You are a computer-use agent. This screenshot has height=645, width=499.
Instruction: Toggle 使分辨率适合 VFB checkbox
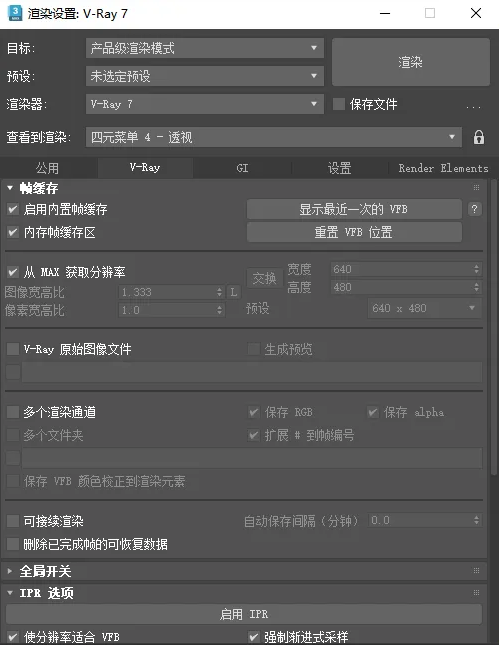(13, 637)
